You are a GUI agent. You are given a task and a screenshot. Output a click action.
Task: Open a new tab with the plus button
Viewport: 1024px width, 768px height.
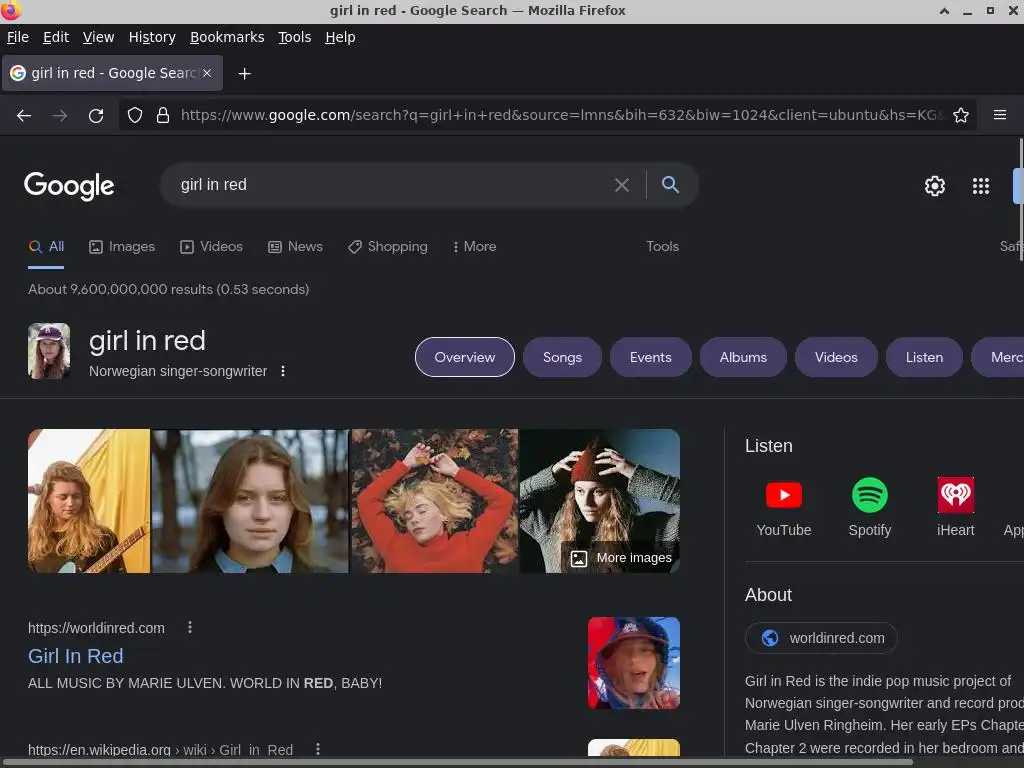pyautogui.click(x=244, y=74)
